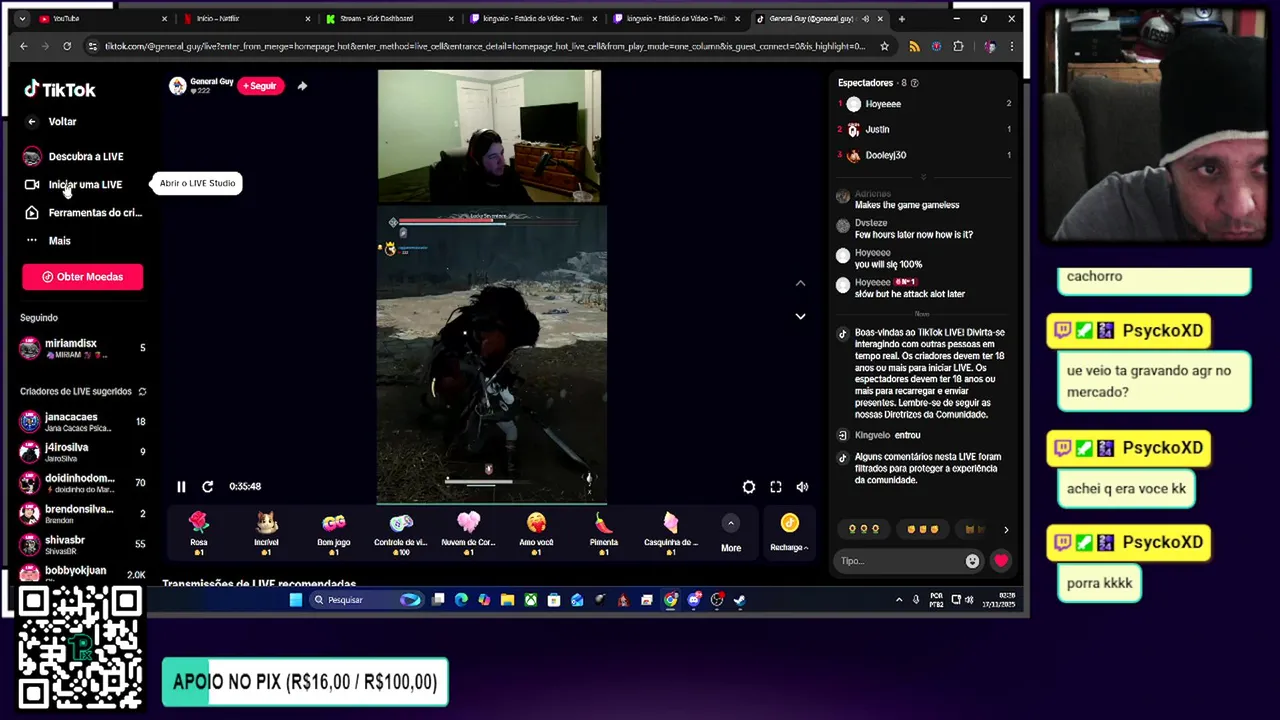Click Obter Moedas button
Viewport: 1280px width, 720px height.
pyautogui.click(x=83, y=277)
